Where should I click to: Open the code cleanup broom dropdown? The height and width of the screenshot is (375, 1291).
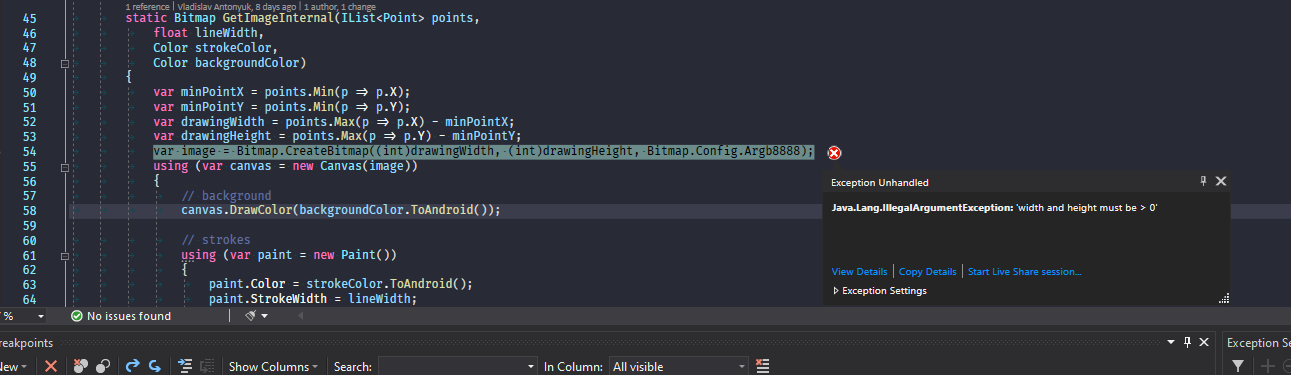[264, 316]
